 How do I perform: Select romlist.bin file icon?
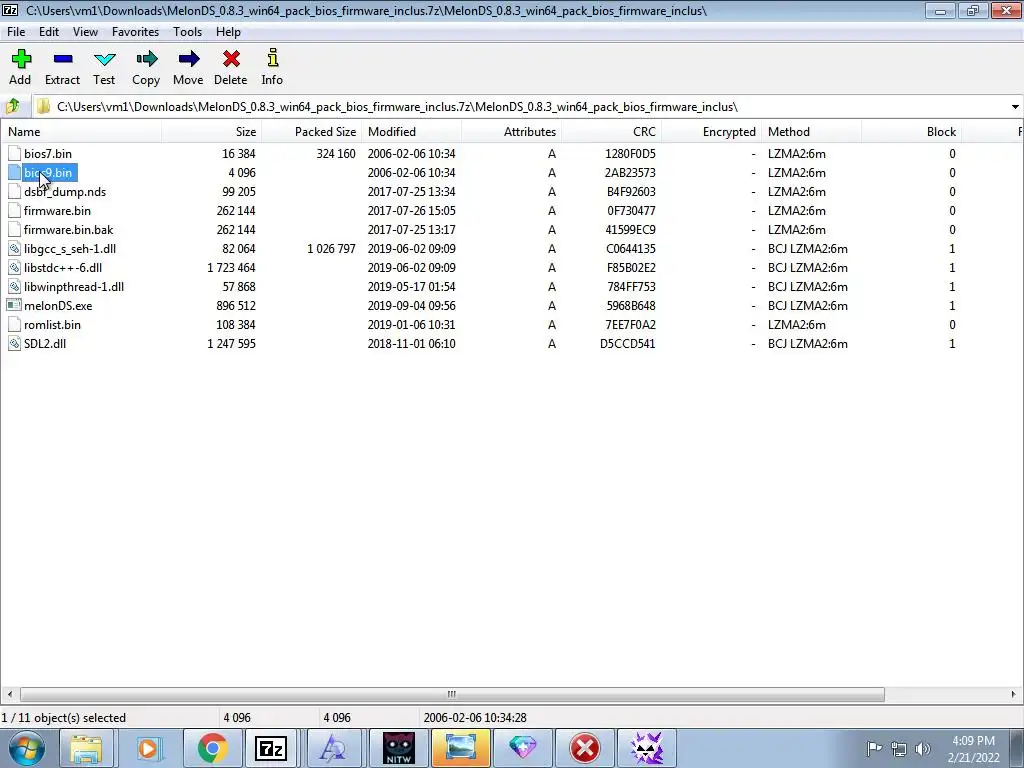click(14, 324)
